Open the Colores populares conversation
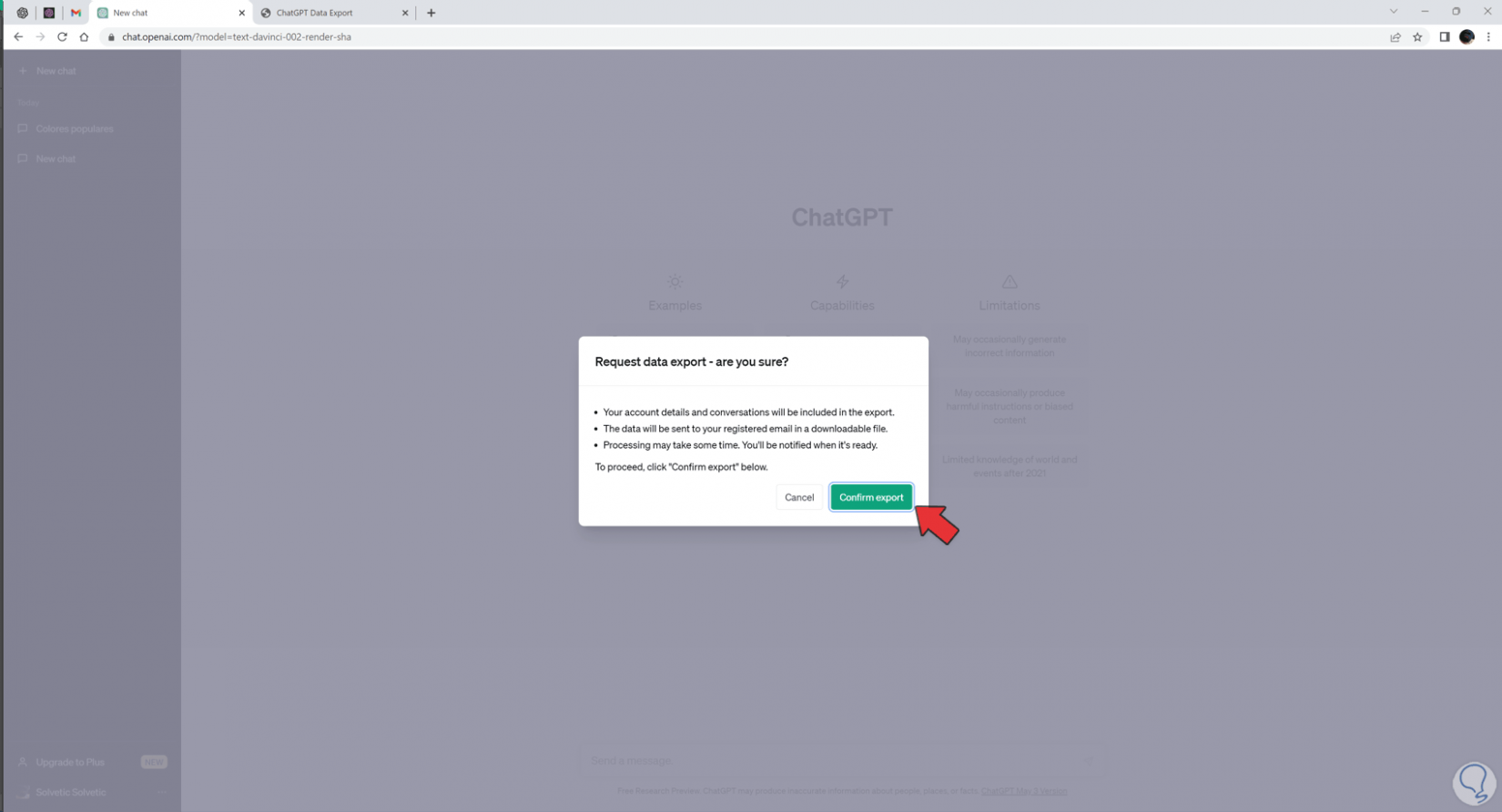 91,129
